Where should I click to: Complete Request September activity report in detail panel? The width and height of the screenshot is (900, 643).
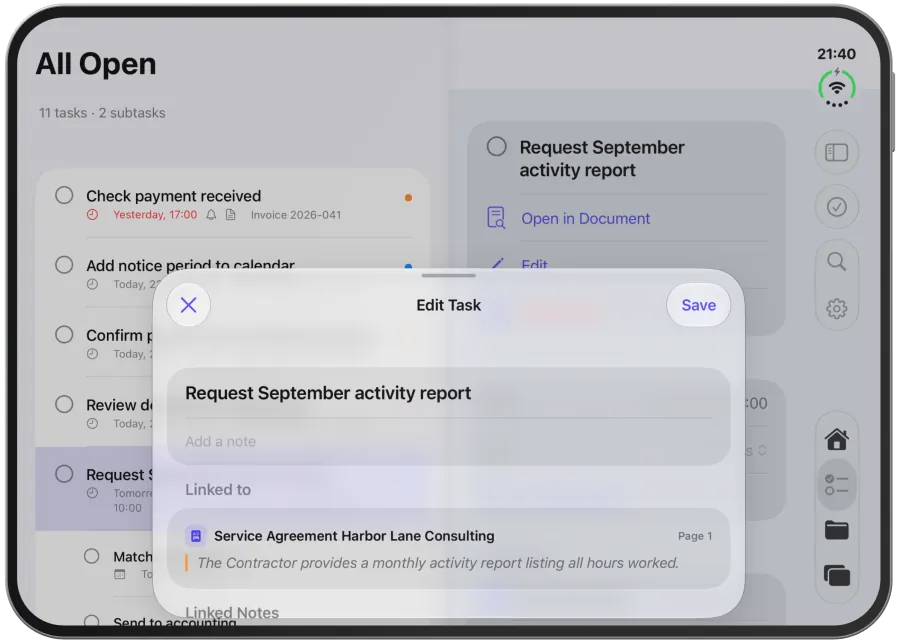(x=496, y=146)
